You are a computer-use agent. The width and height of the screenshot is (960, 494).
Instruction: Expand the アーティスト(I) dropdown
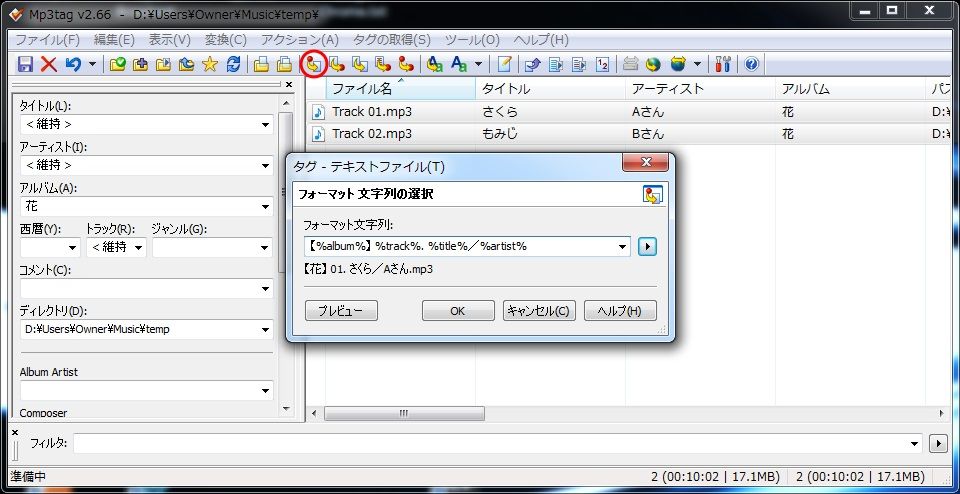click(x=266, y=165)
